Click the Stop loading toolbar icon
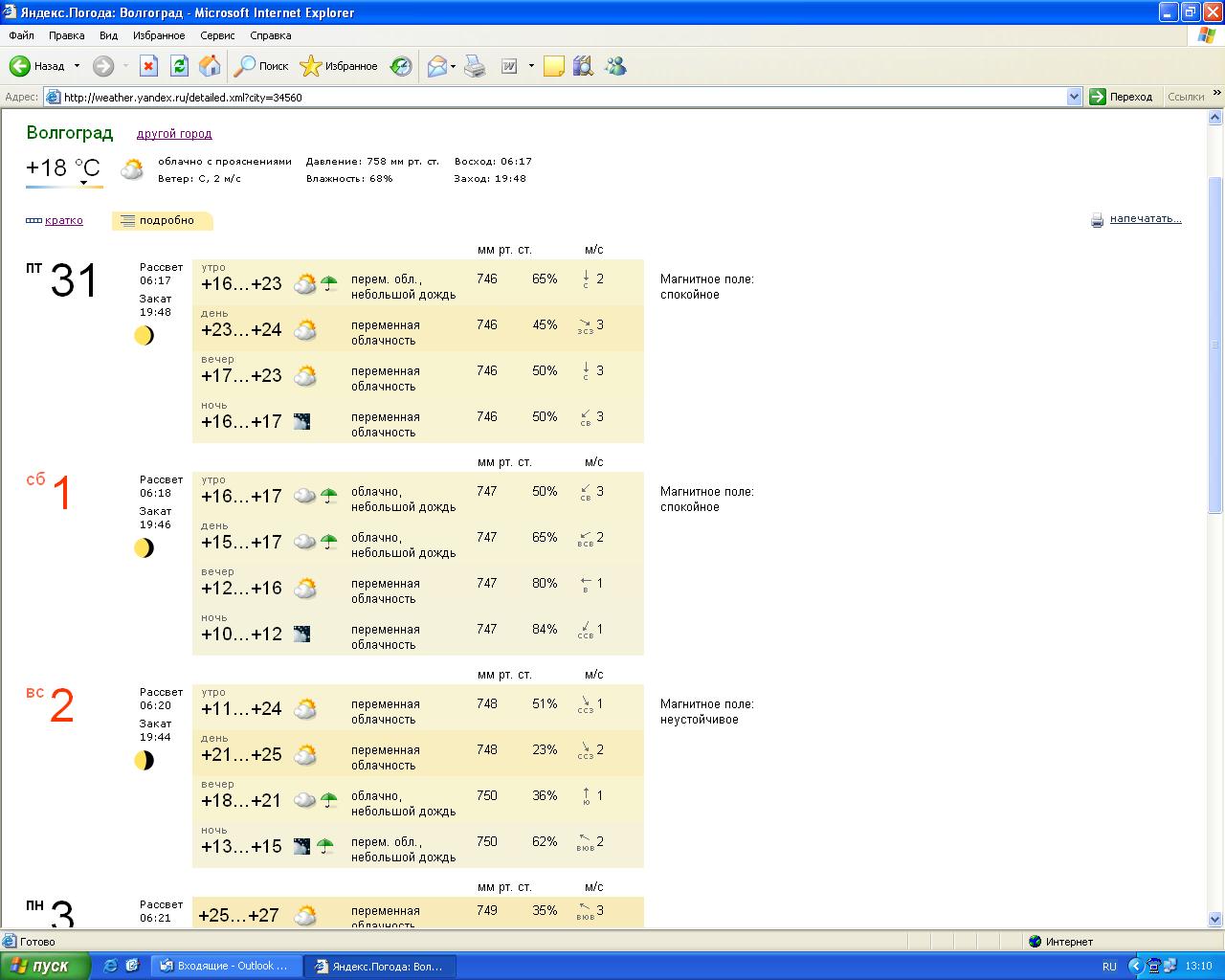The height and width of the screenshot is (980, 1225). pos(148,66)
